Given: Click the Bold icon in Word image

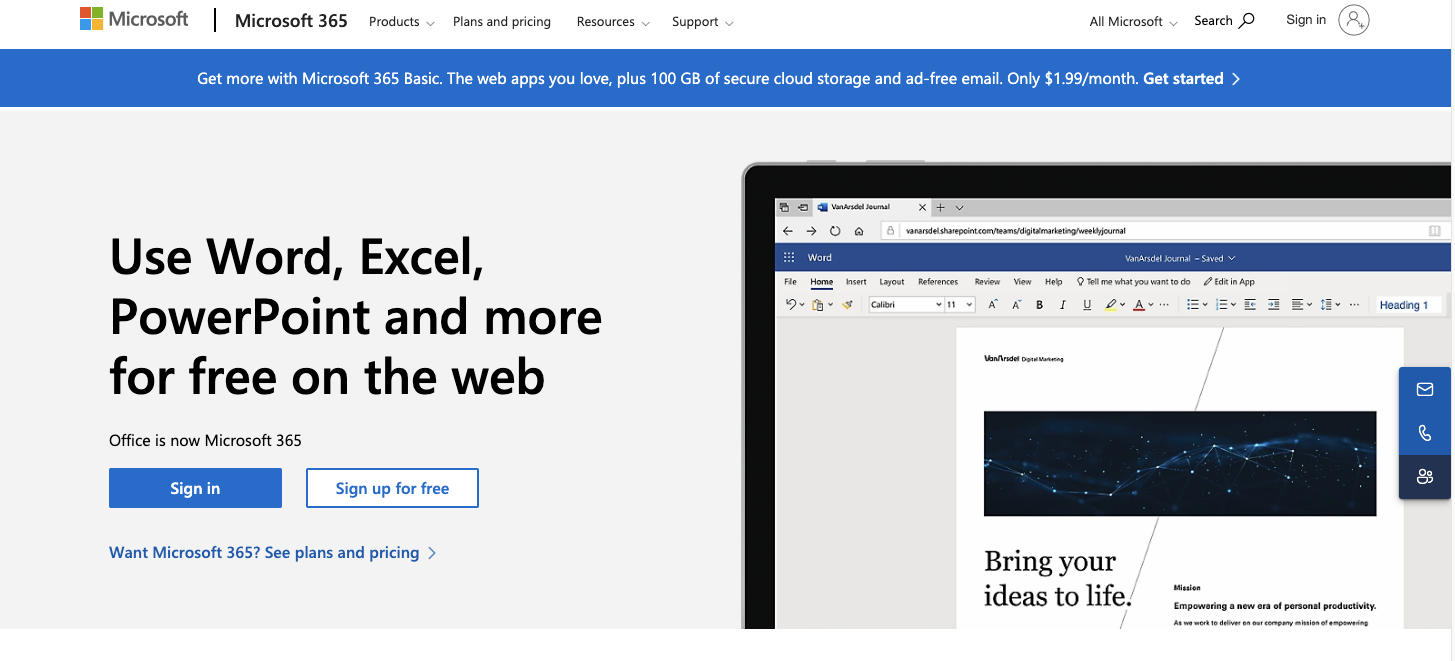Looking at the screenshot, I should 1039,305.
